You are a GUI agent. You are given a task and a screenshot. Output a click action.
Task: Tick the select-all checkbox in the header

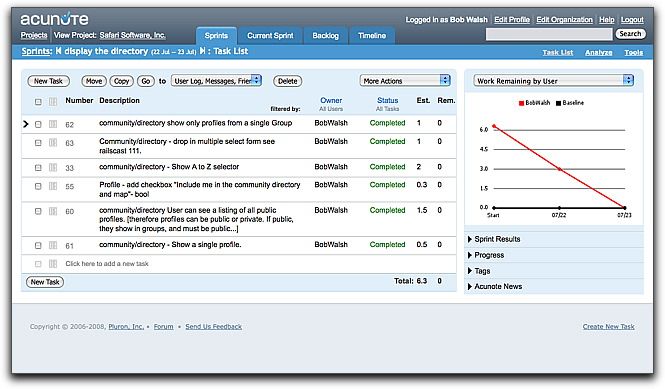coord(38,102)
